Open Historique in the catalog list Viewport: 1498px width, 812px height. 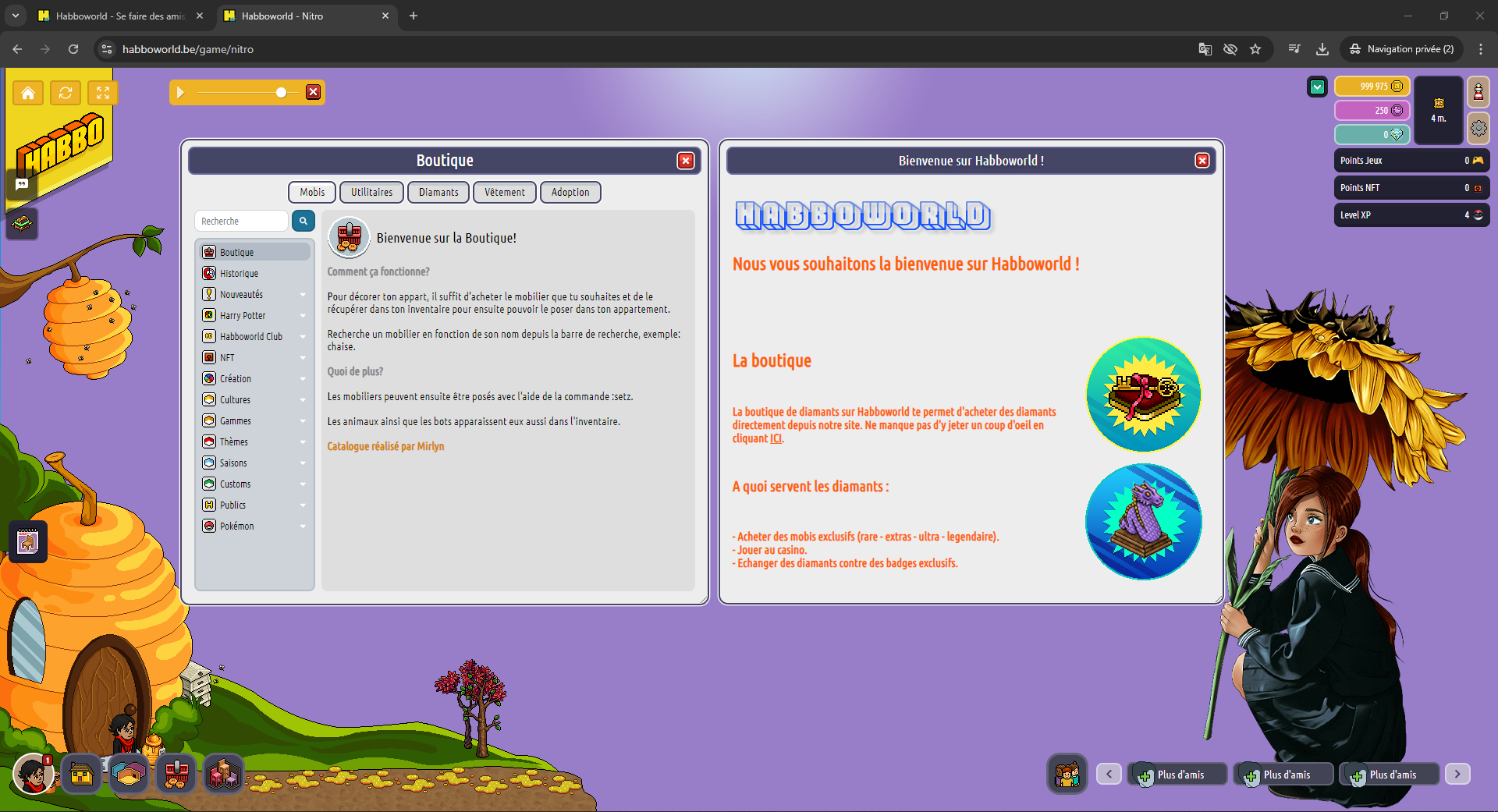tap(254, 273)
